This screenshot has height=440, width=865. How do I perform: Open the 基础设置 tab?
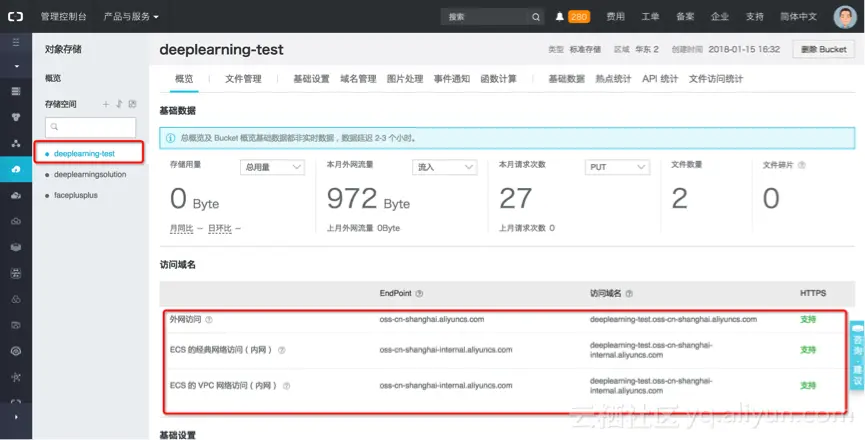pyautogui.click(x=311, y=79)
